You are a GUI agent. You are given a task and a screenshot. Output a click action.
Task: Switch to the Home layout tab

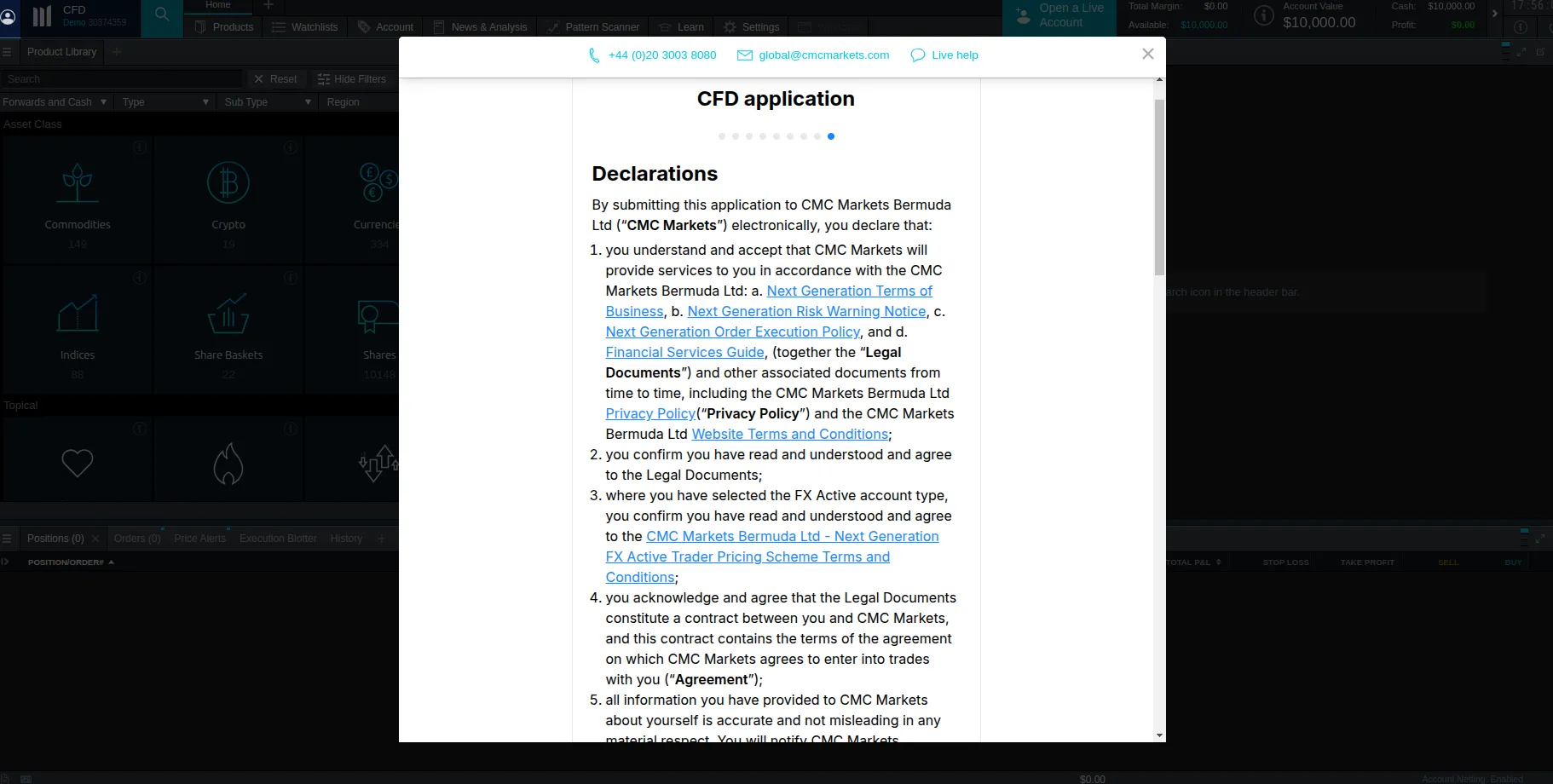(218, 5)
